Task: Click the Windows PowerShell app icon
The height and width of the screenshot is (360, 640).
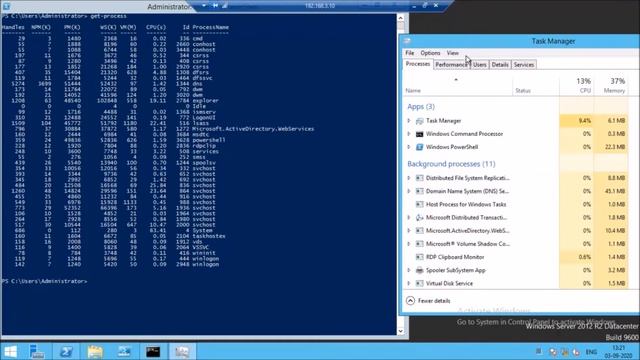Action: (x=420, y=147)
